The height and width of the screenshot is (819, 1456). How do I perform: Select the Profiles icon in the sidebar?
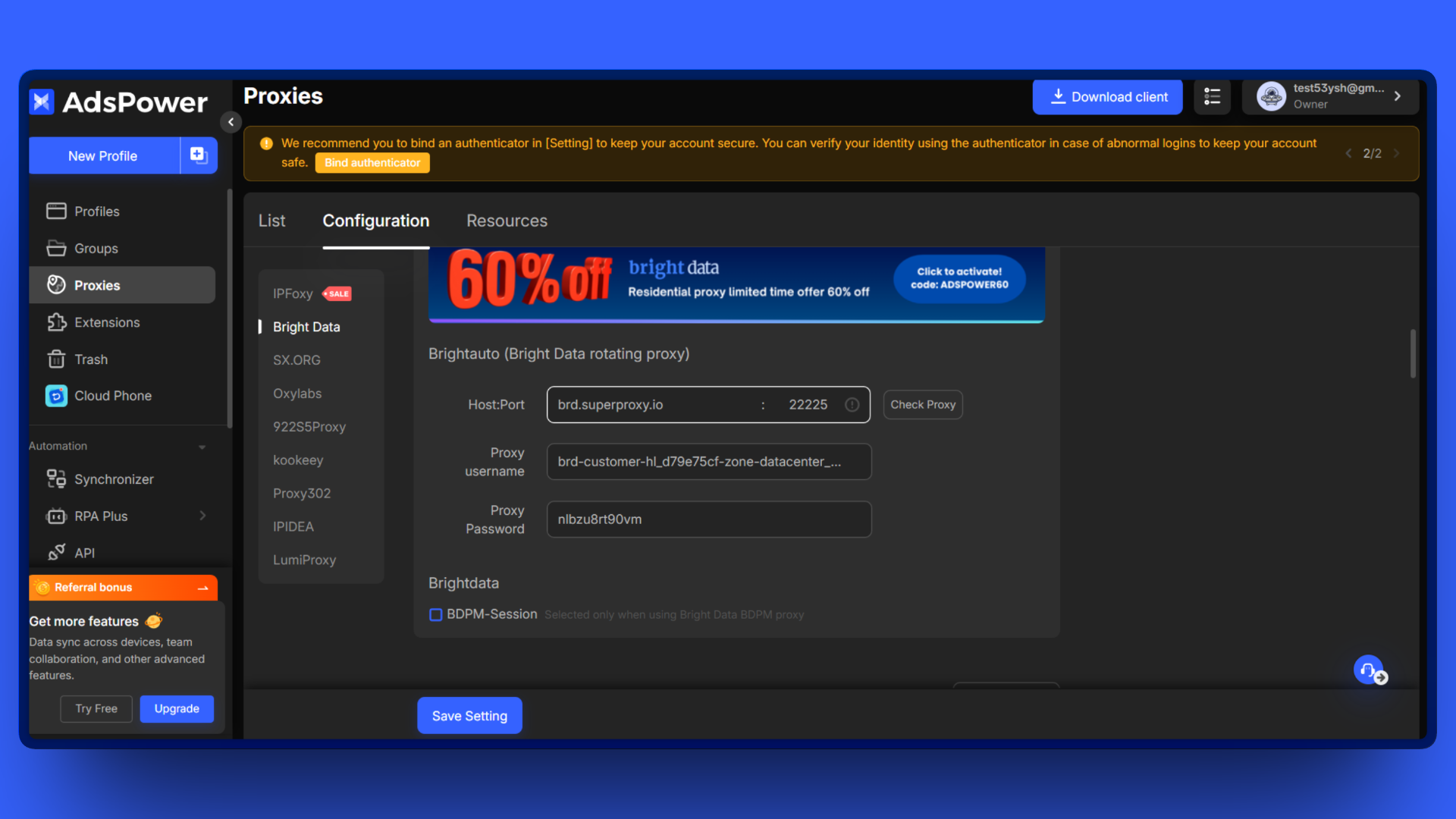pyautogui.click(x=57, y=211)
